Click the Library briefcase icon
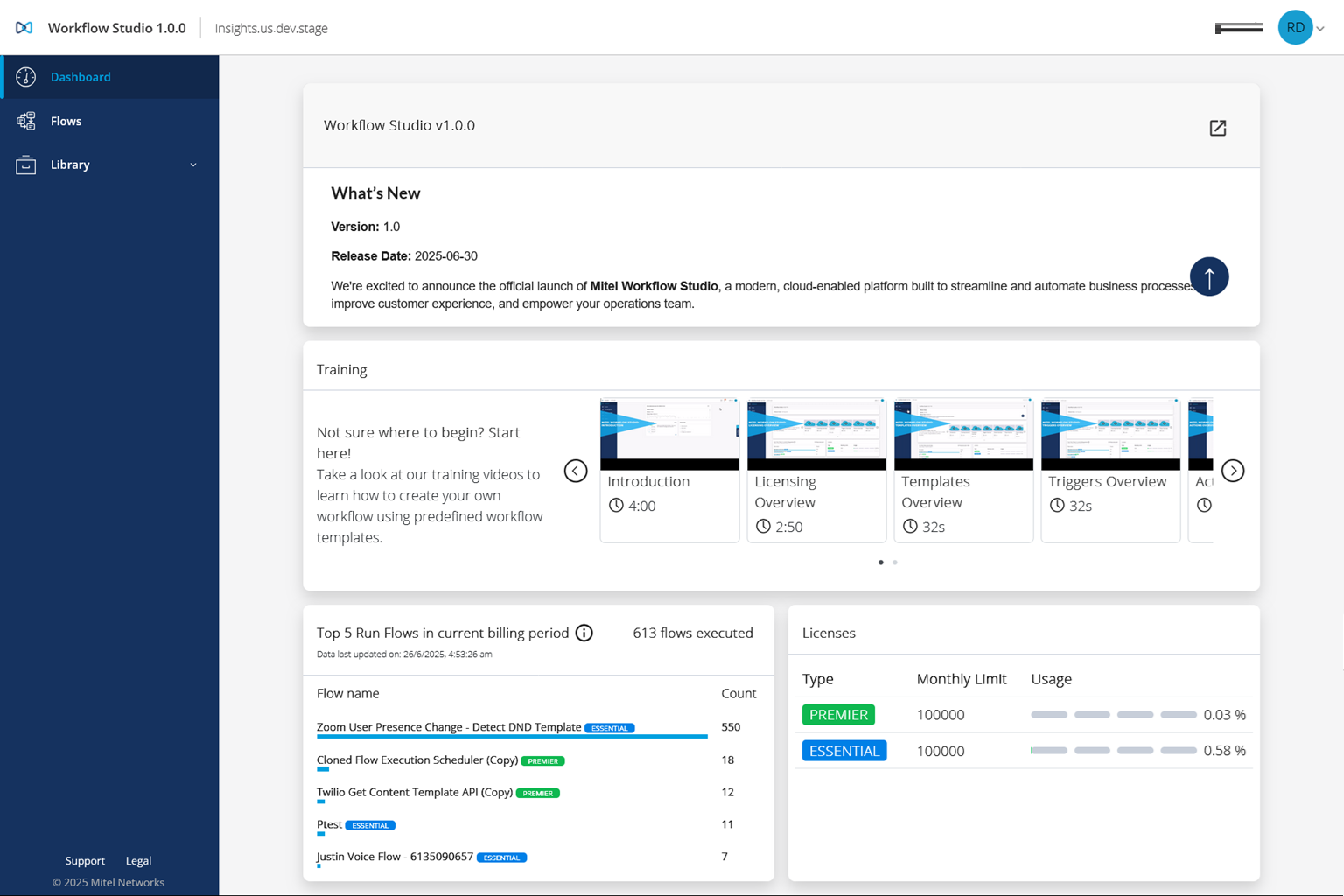1344x896 pixels. (x=26, y=164)
